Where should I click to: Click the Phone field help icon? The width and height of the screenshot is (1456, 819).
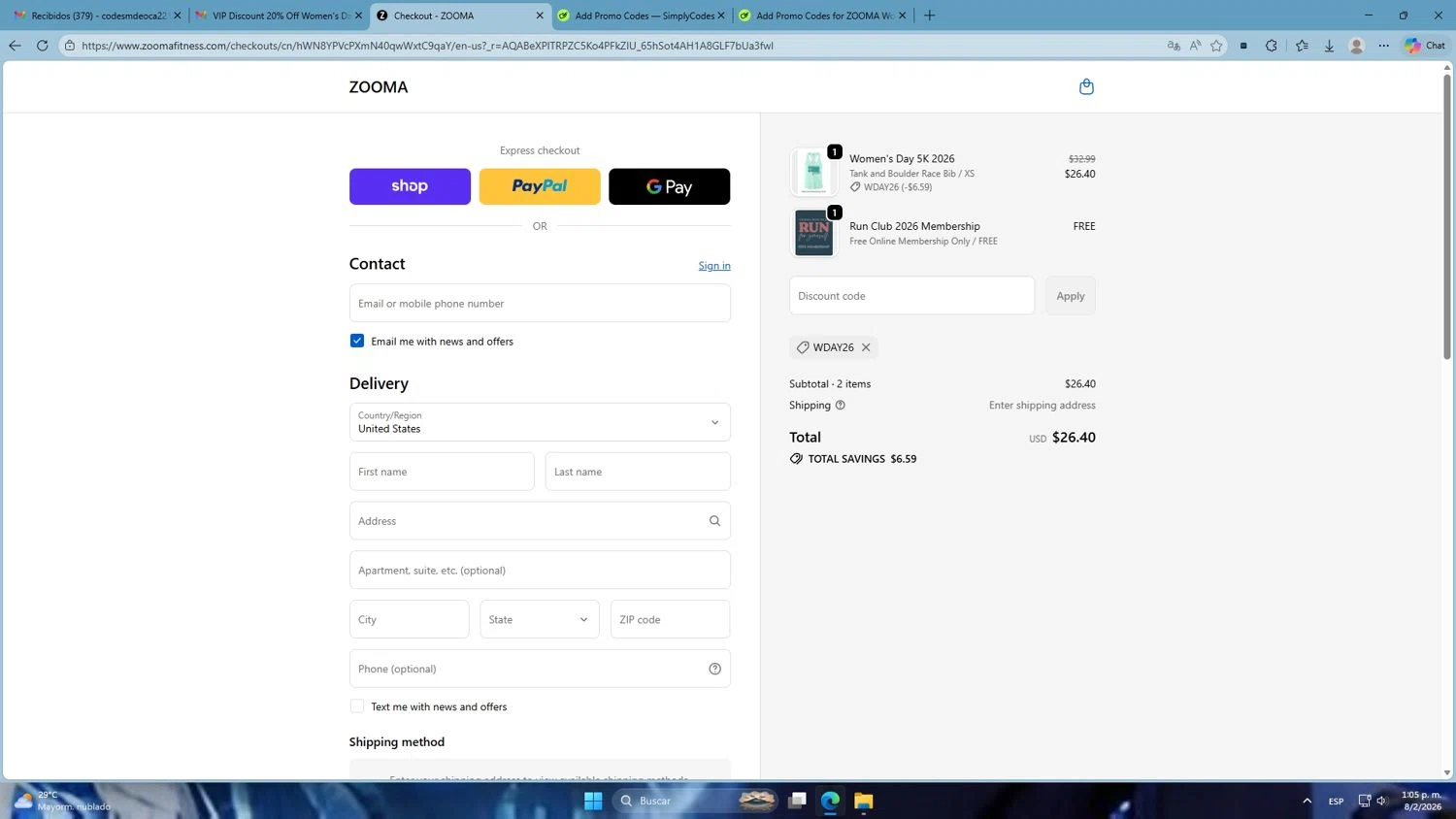click(714, 669)
